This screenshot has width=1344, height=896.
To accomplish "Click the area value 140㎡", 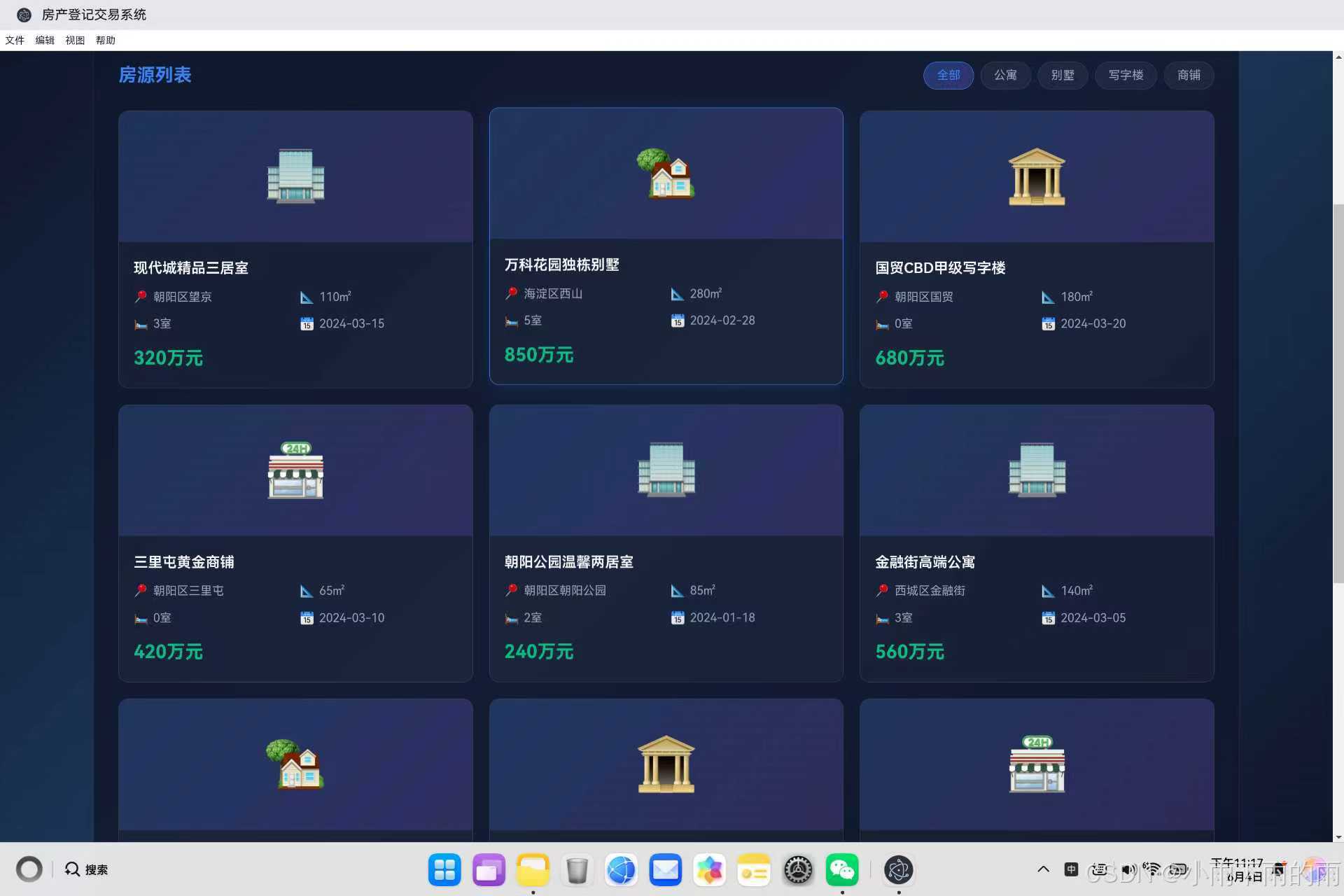I will 1077,591.
